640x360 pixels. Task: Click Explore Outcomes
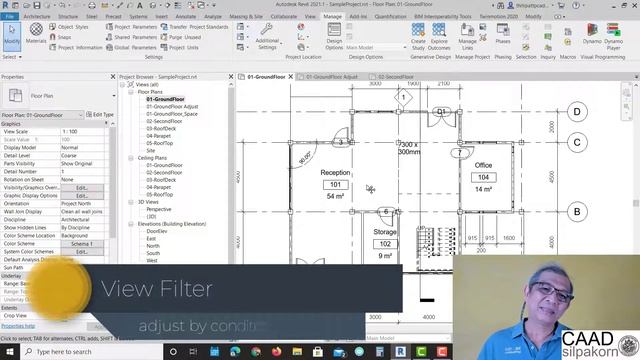(x=439, y=36)
